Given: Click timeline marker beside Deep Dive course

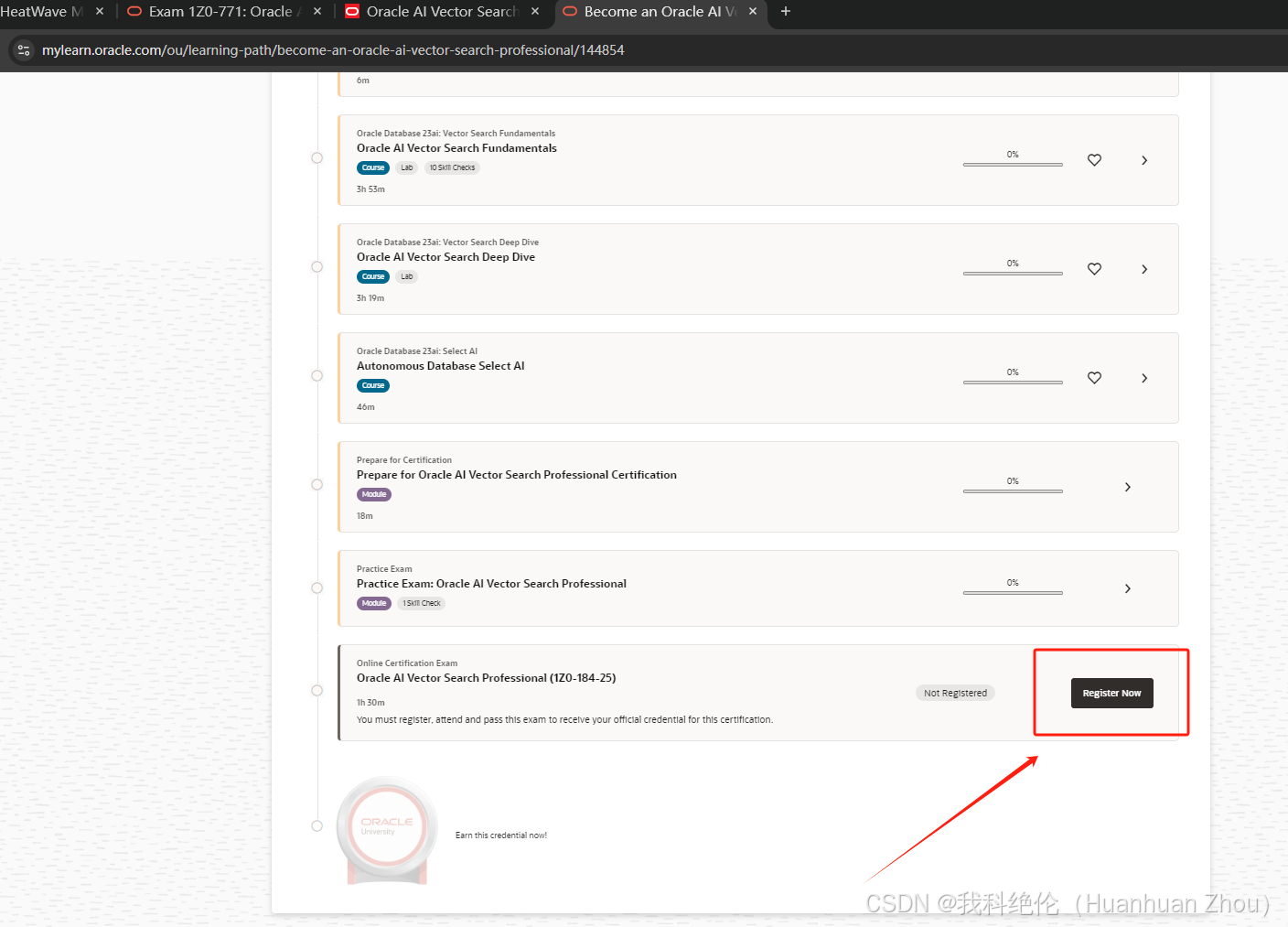Looking at the screenshot, I should (317, 266).
